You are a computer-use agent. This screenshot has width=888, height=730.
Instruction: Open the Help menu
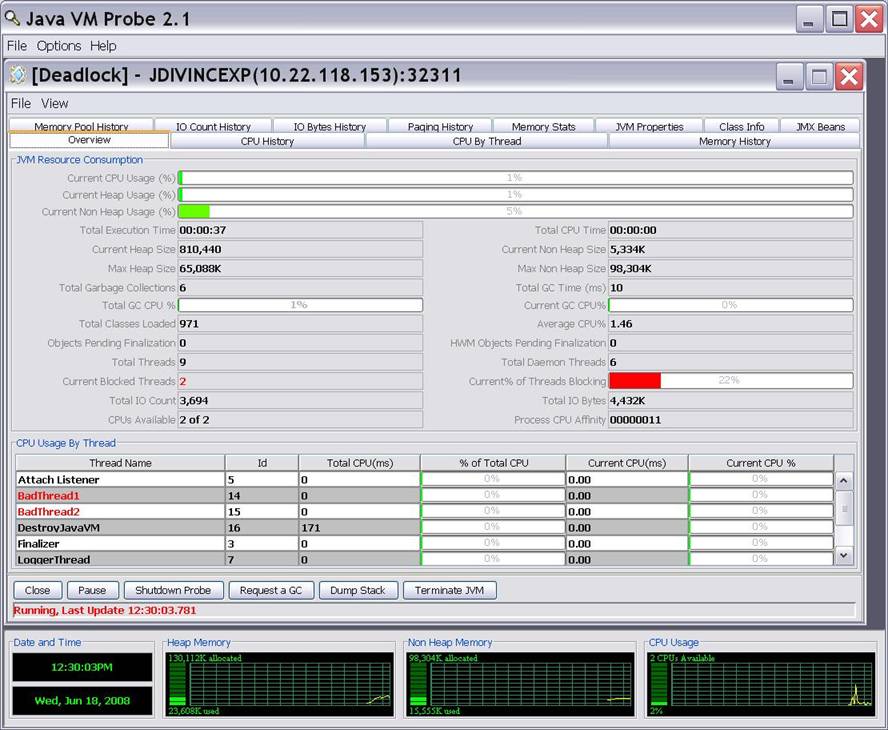pyautogui.click(x=103, y=46)
